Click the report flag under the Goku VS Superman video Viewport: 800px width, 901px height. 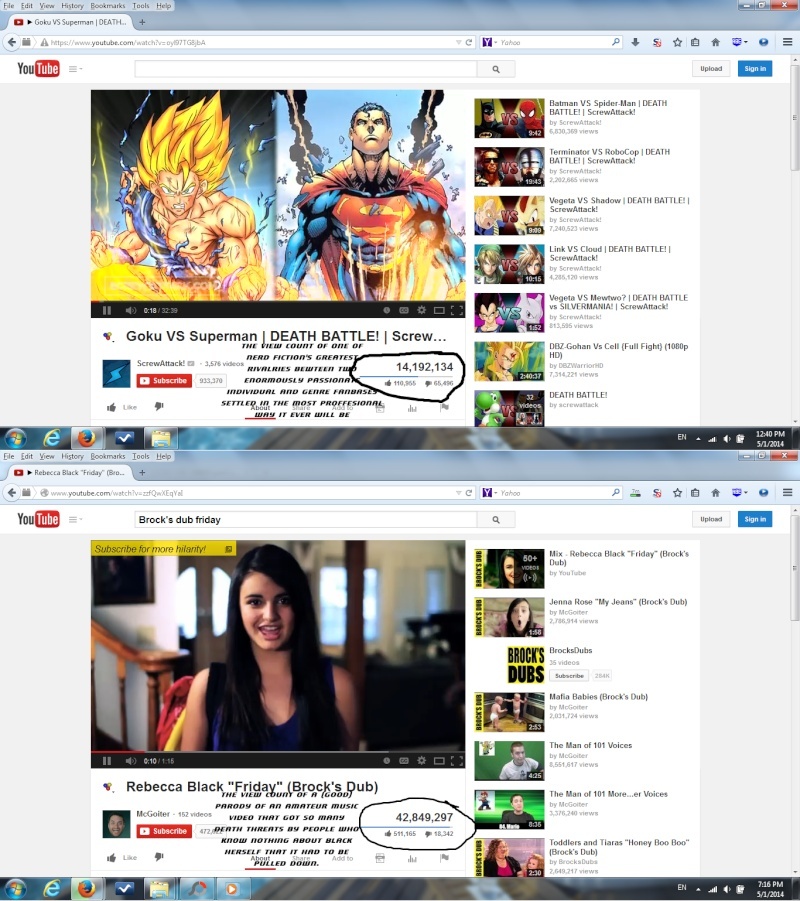coord(444,407)
